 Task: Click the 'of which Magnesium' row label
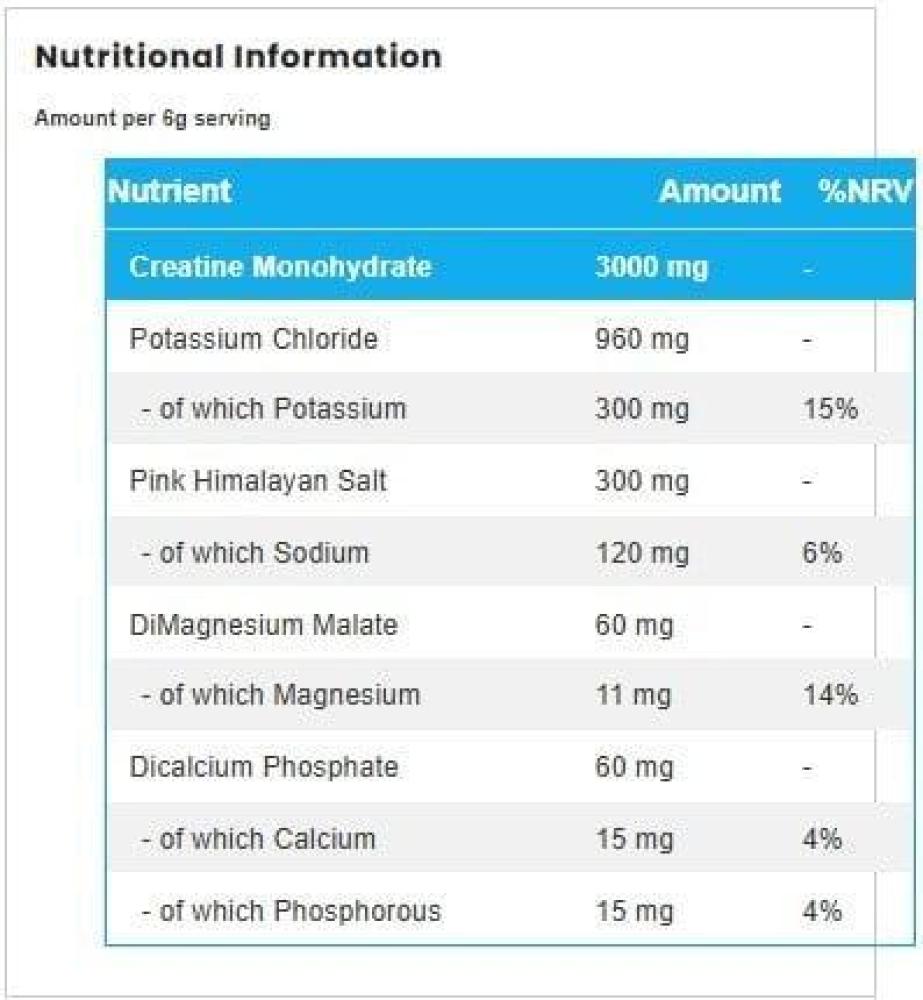click(280, 695)
